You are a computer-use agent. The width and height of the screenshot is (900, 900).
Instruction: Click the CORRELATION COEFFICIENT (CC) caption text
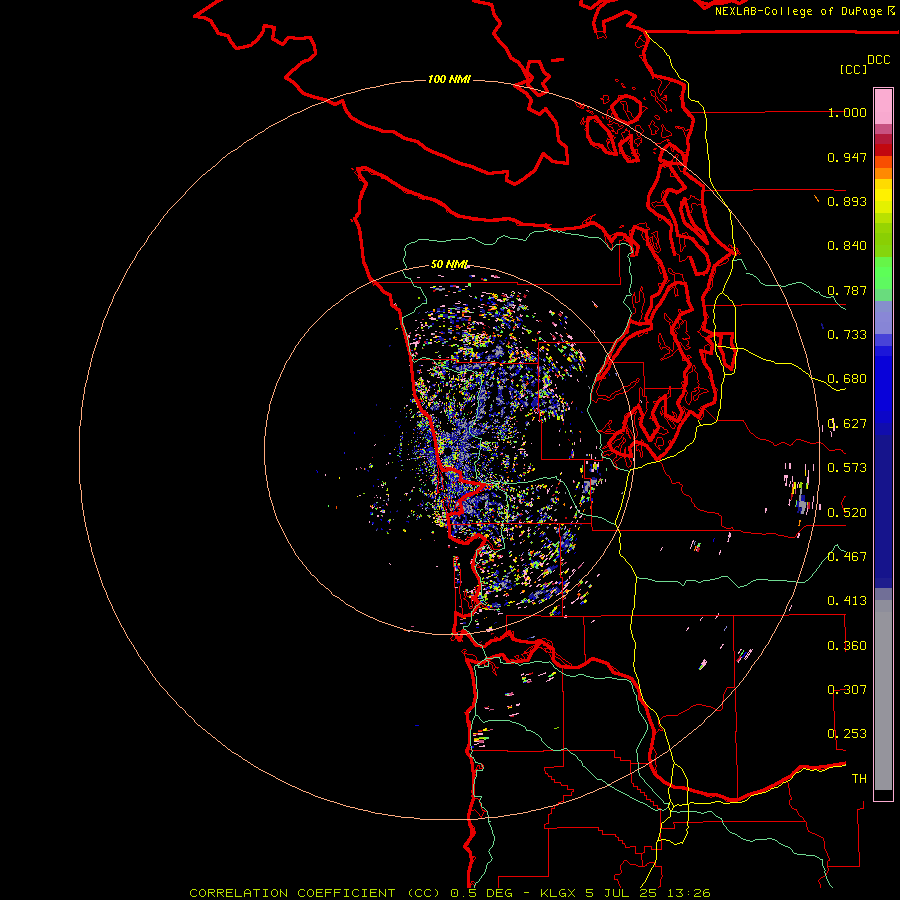tap(315, 893)
